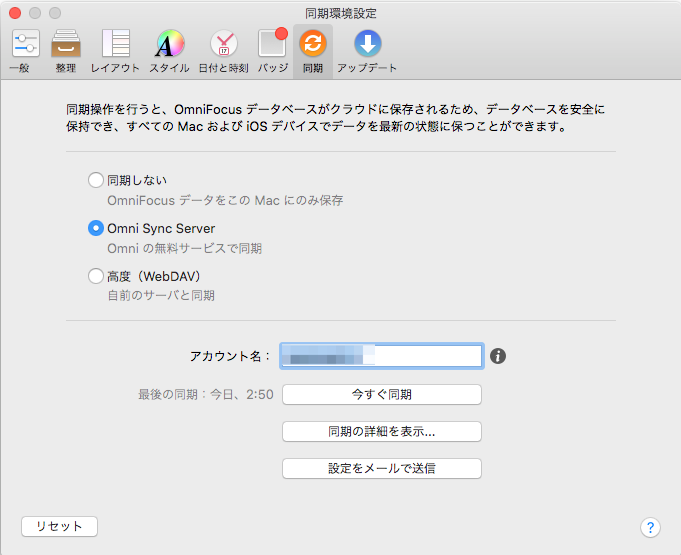The height and width of the screenshot is (555, 681).
Task: Select the 高度（WebDAV）radio option
Action: [x=96, y=276]
